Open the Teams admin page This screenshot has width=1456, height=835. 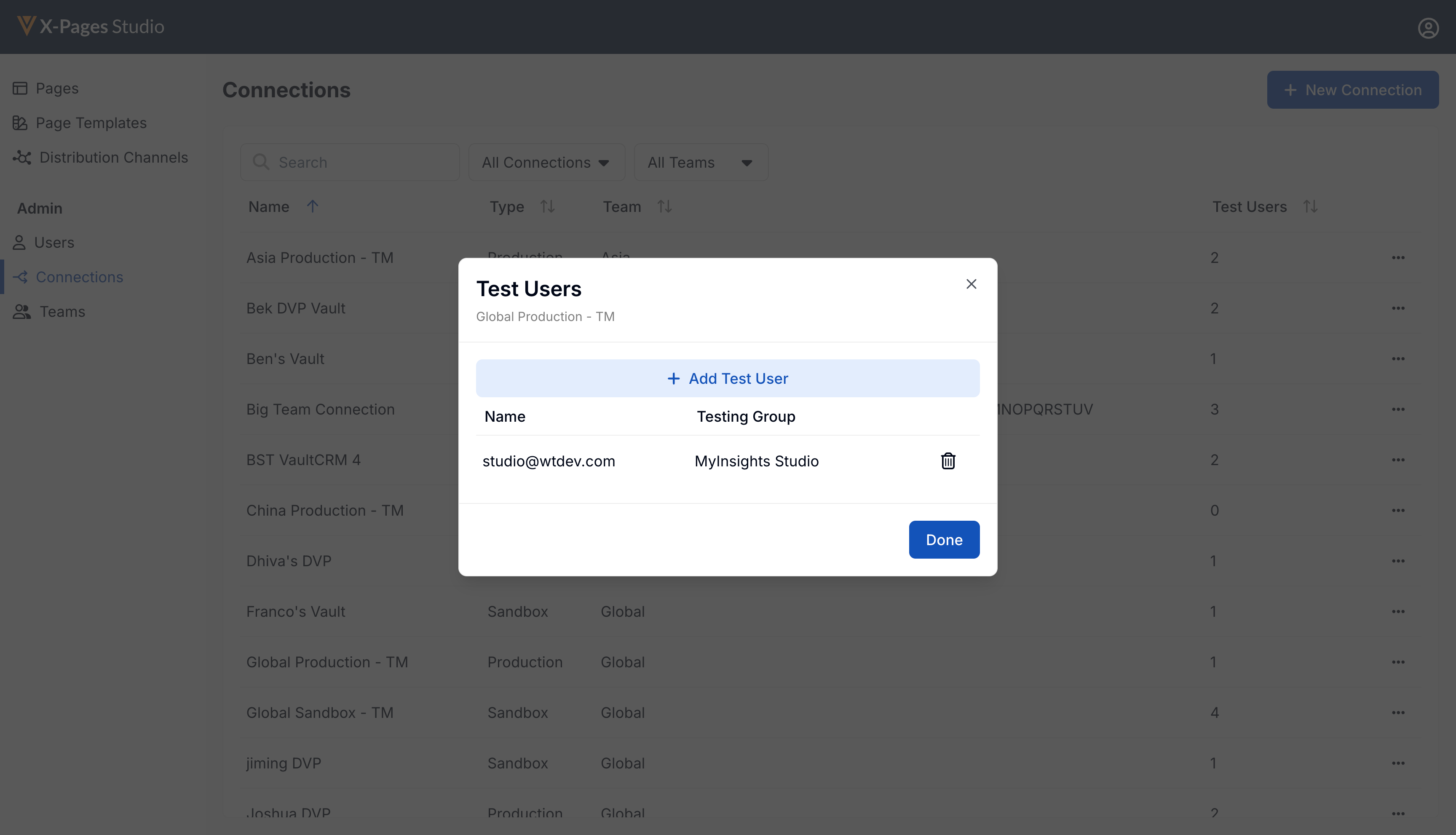pos(62,311)
